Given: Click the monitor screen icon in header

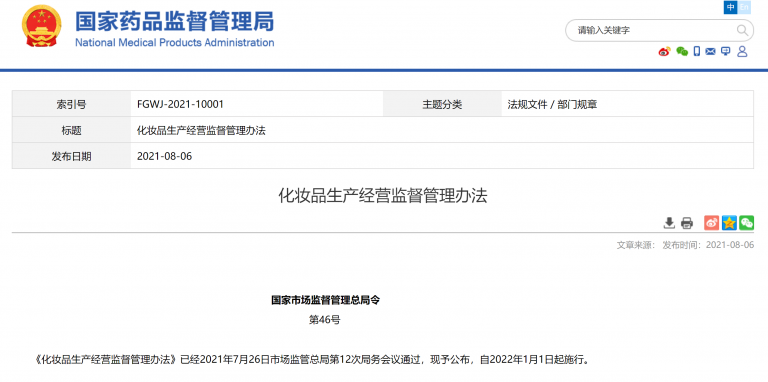Looking at the screenshot, I should click(x=726, y=51).
